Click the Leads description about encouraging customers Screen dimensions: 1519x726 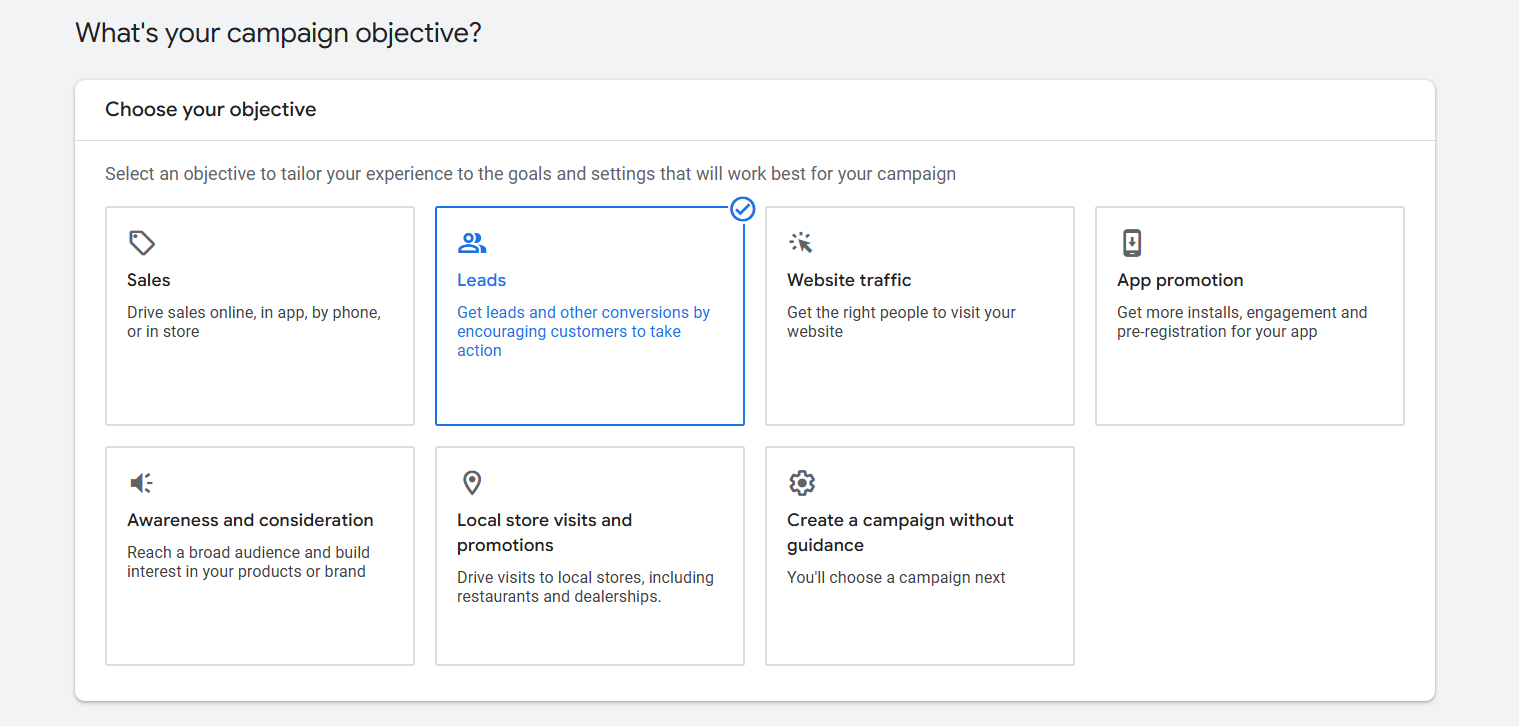583,331
